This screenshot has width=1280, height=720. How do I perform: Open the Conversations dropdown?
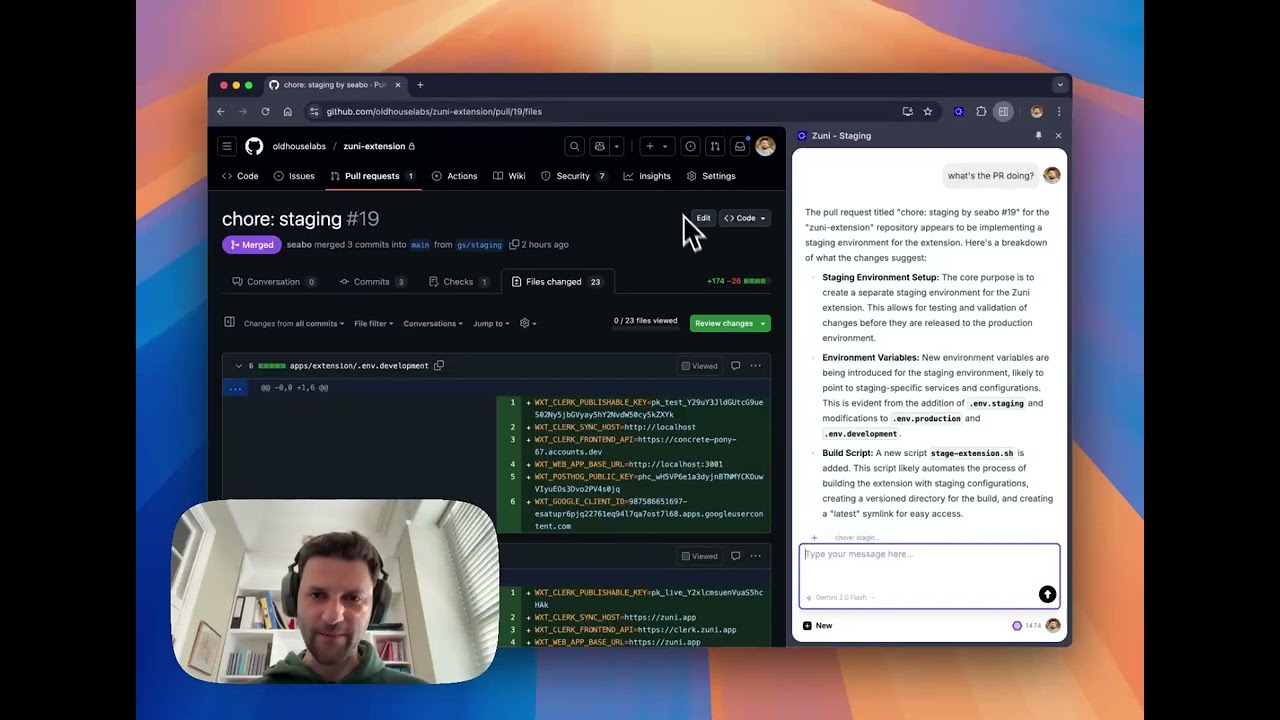click(433, 324)
